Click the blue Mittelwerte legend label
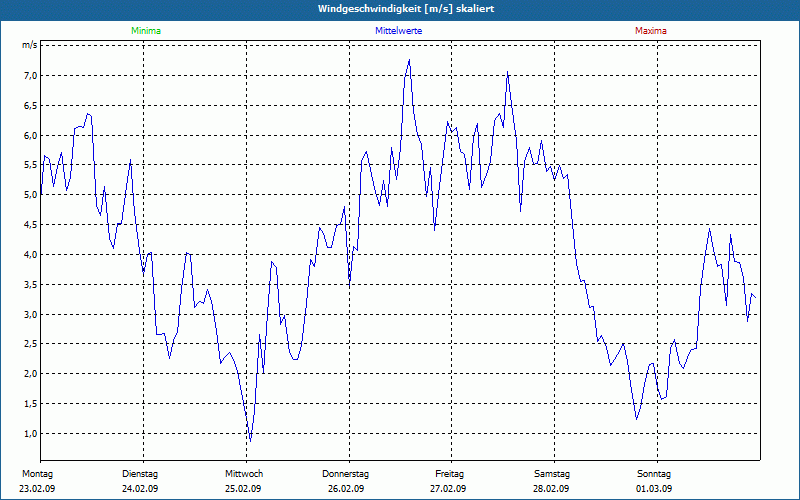The height and width of the screenshot is (500, 800). point(398,31)
